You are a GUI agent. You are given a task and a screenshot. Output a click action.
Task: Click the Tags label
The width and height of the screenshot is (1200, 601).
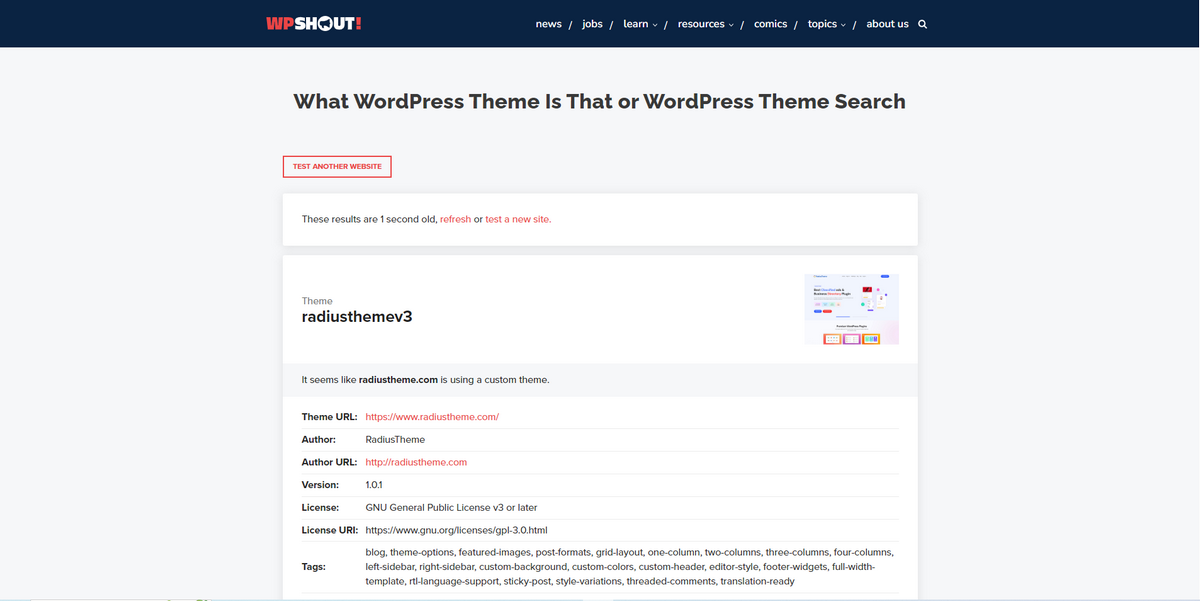pos(314,567)
